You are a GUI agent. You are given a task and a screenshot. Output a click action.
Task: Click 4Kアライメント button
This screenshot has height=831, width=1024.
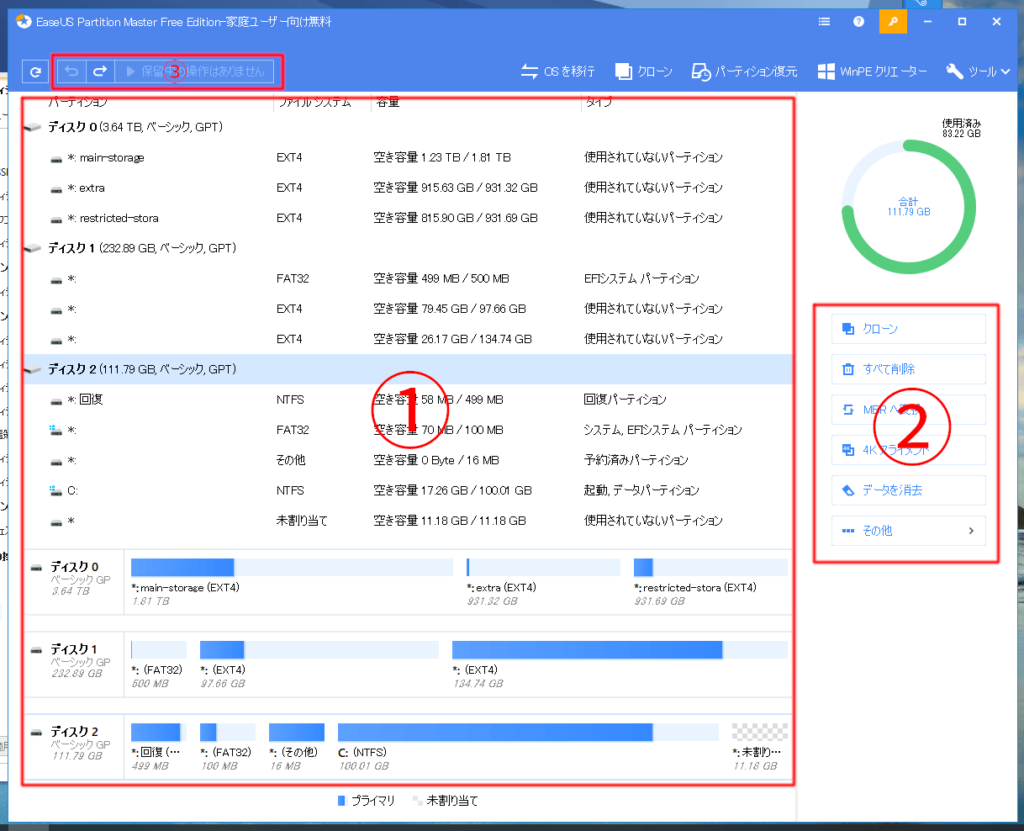(x=908, y=450)
